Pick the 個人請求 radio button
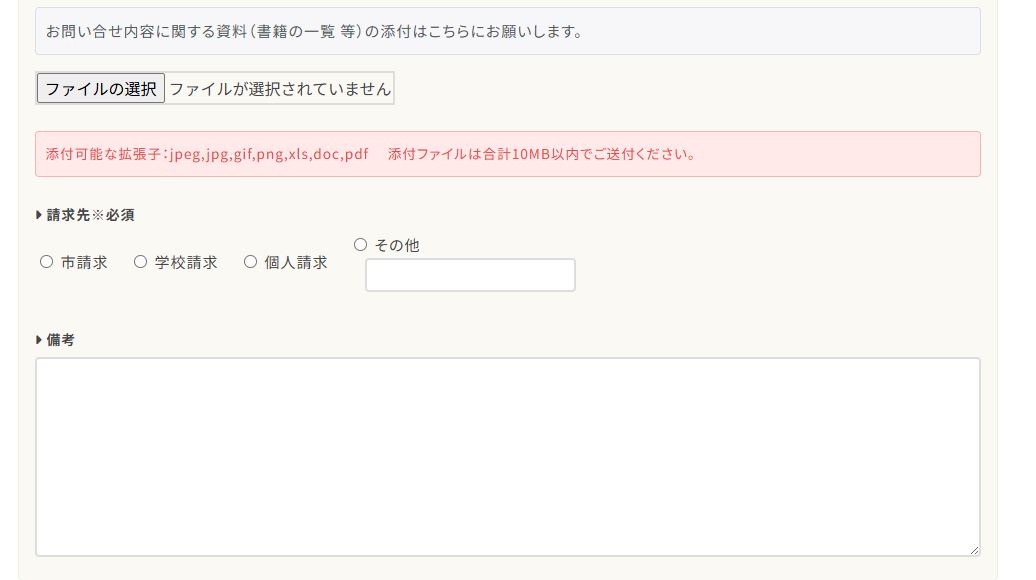 click(250, 262)
